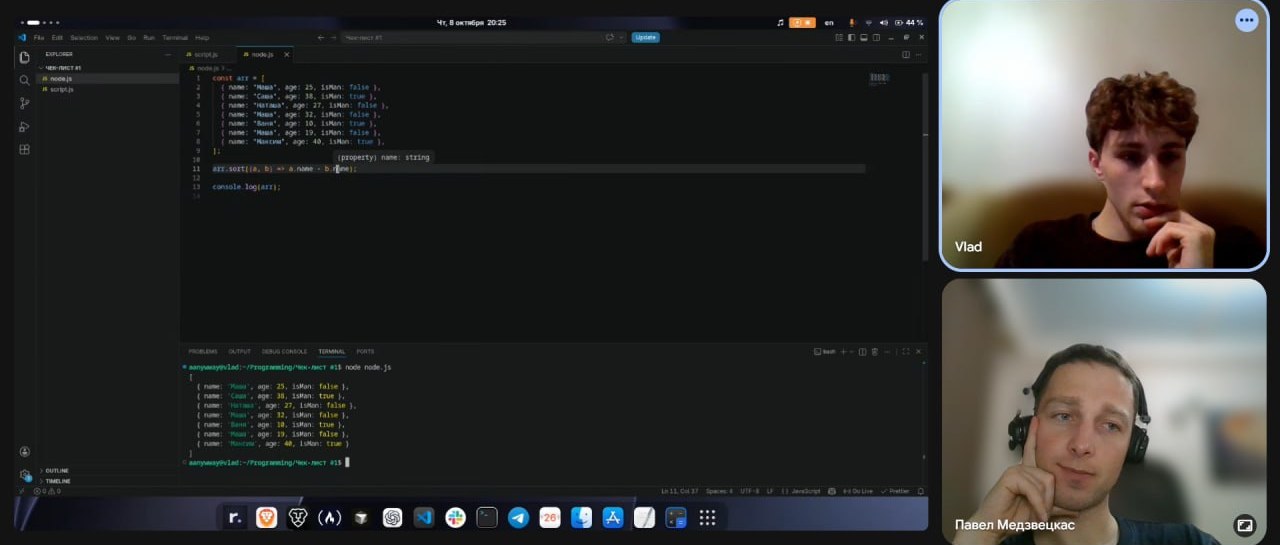
Task: Open the Copilot chat dropdown arrow
Action: [x=621, y=37]
